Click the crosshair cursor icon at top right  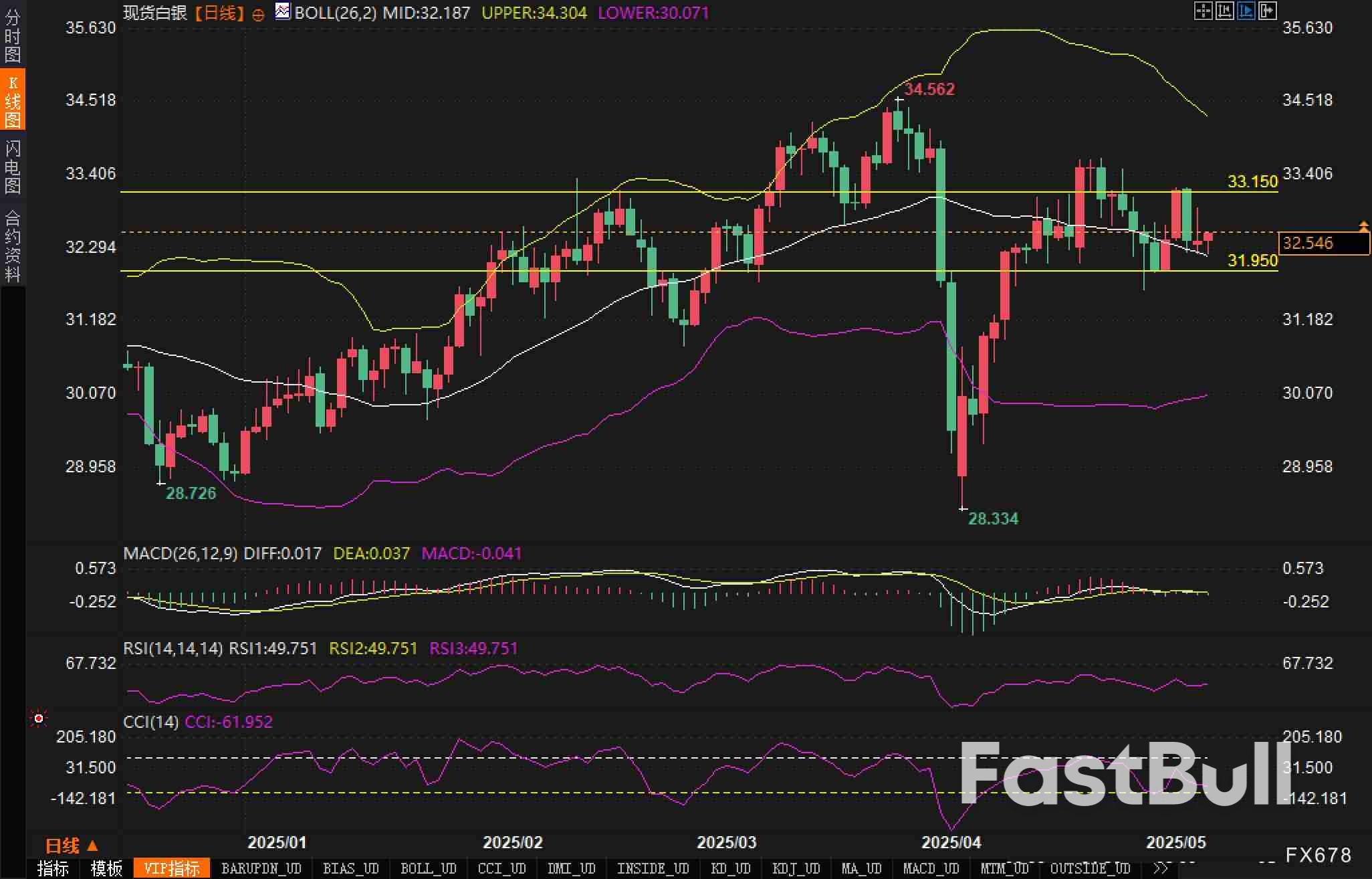1203,11
